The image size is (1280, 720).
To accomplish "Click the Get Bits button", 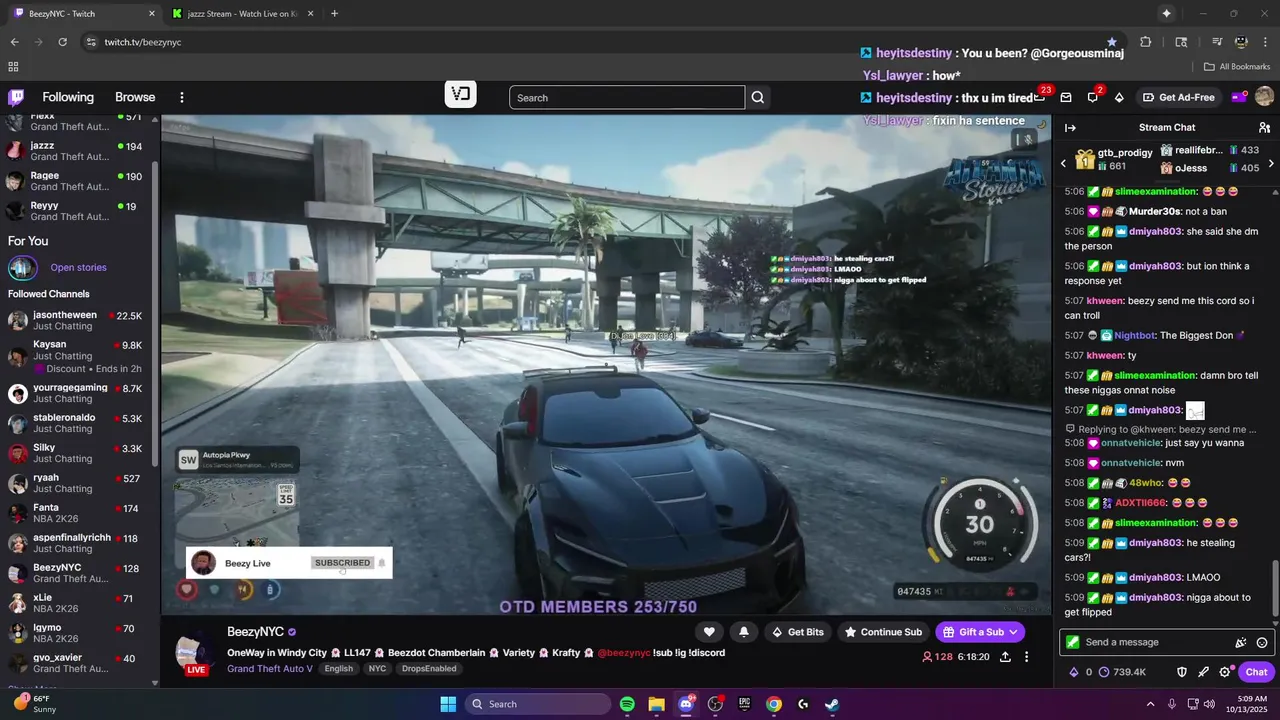I will coord(798,632).
